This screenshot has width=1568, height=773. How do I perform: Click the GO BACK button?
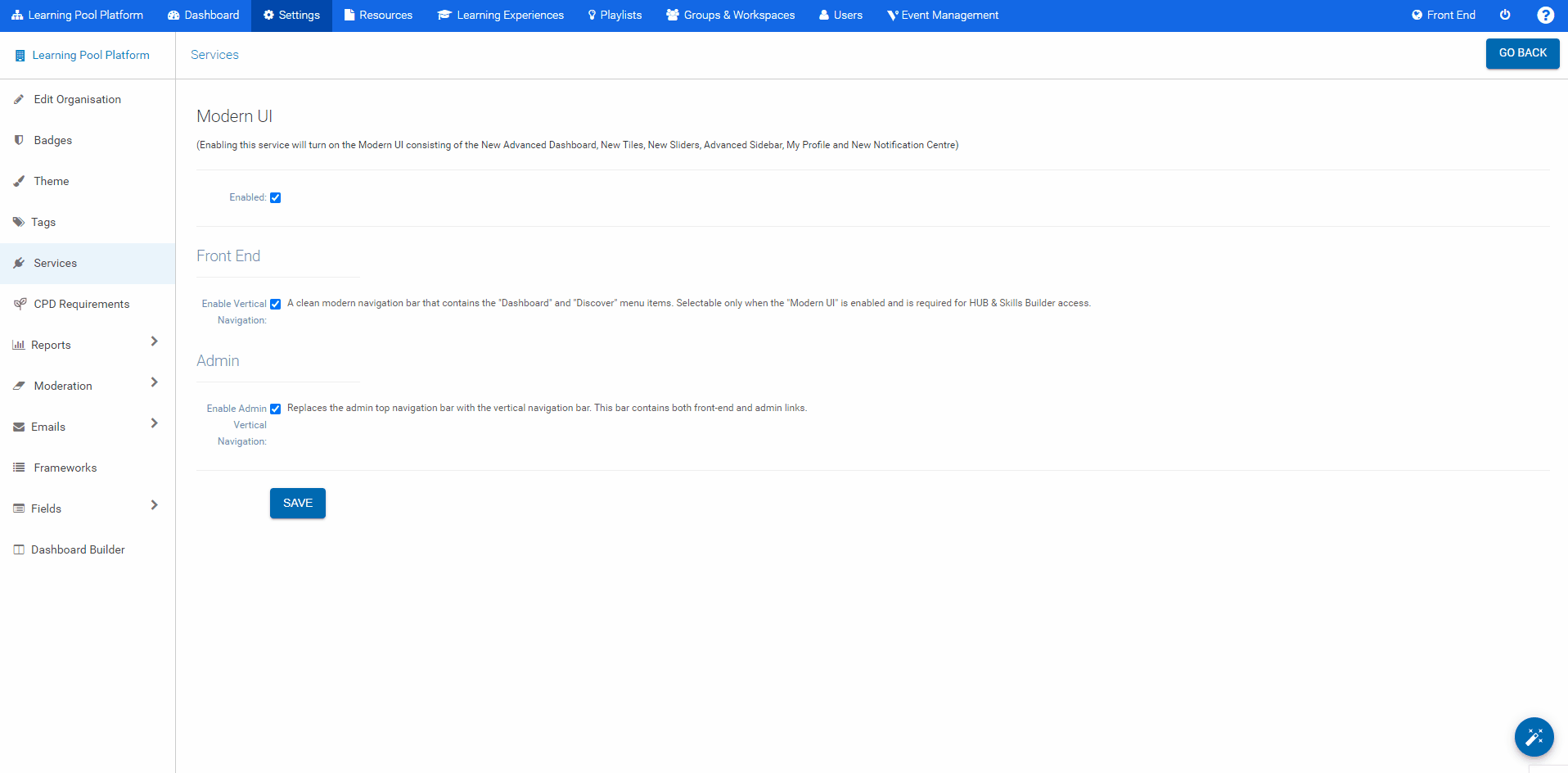tap(1521, 52)
